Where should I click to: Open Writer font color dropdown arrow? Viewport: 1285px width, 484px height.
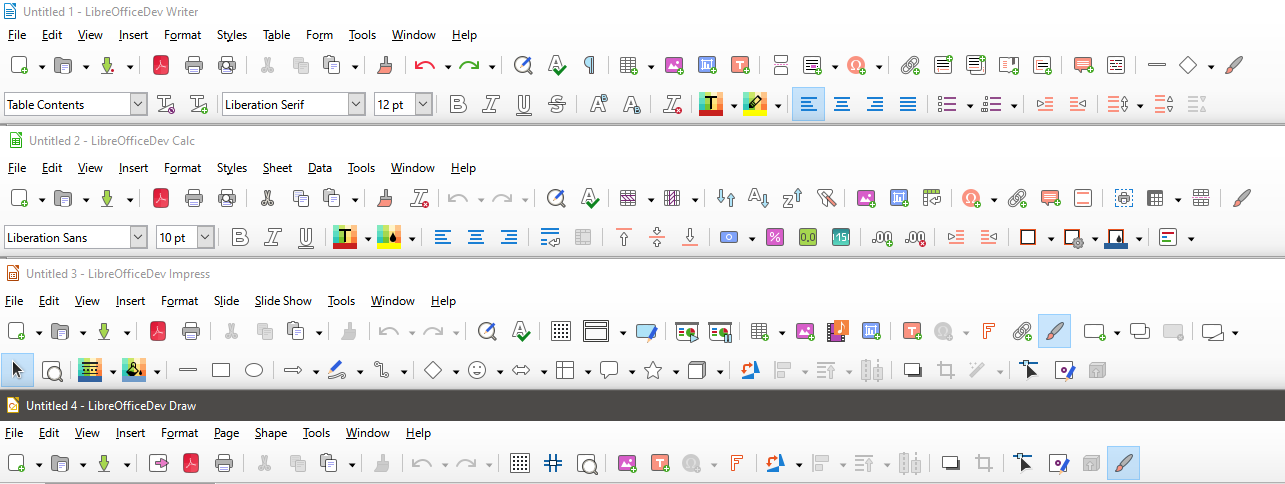(734, 104)
